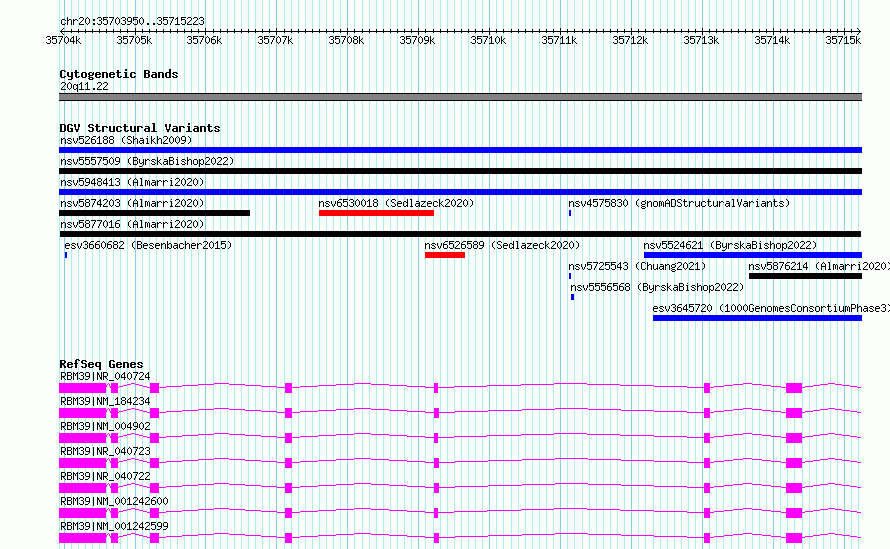The width and height of the screenshot is (890, 549).
Task: Click the 35714k ruler position label
Action: (x=772, y=40)
